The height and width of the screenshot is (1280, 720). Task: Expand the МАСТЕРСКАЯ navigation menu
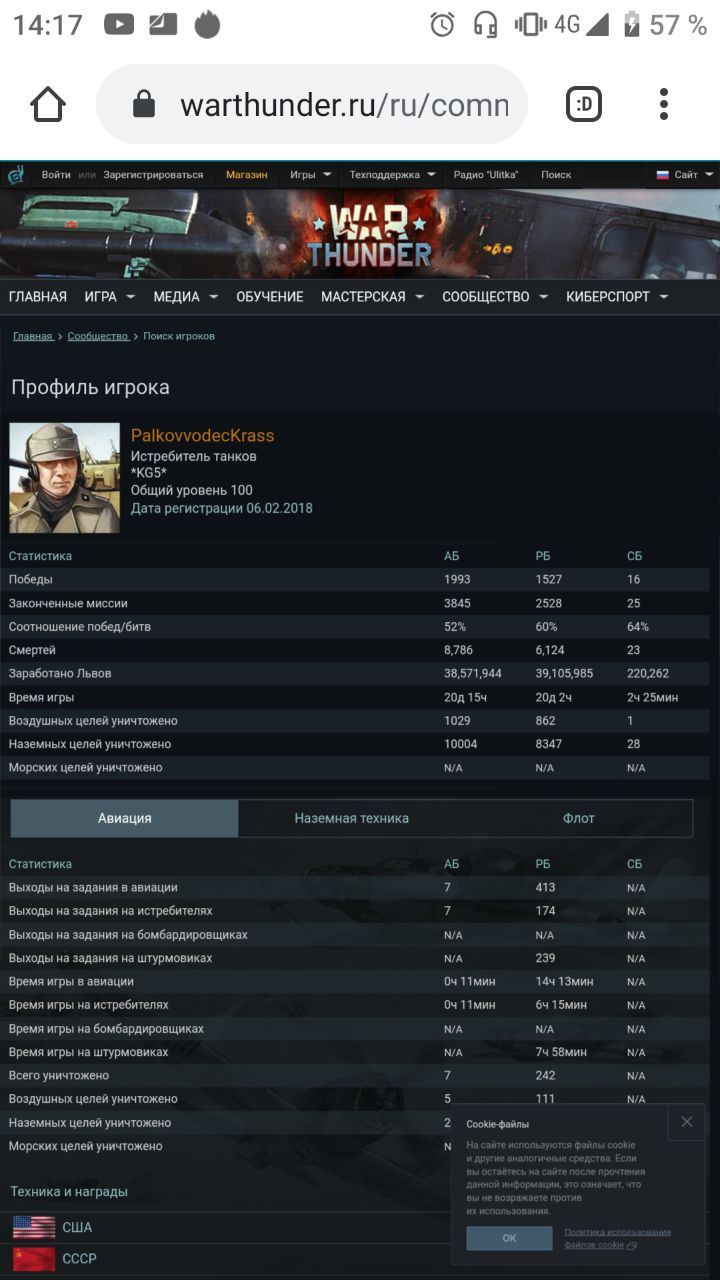click(372, 297)
